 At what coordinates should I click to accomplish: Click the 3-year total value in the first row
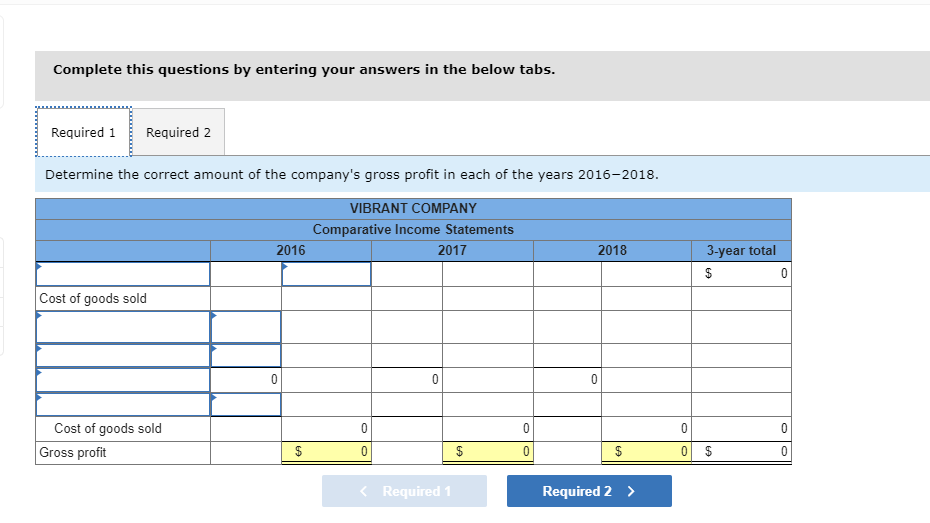(741, 273)
